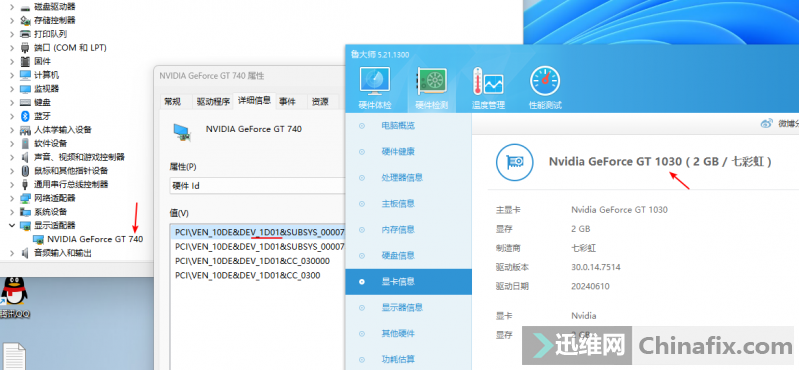Click the 微博 share icon in 鲁大师
Image resolution: width=799 pixels, height=370 pixels.
767,123
